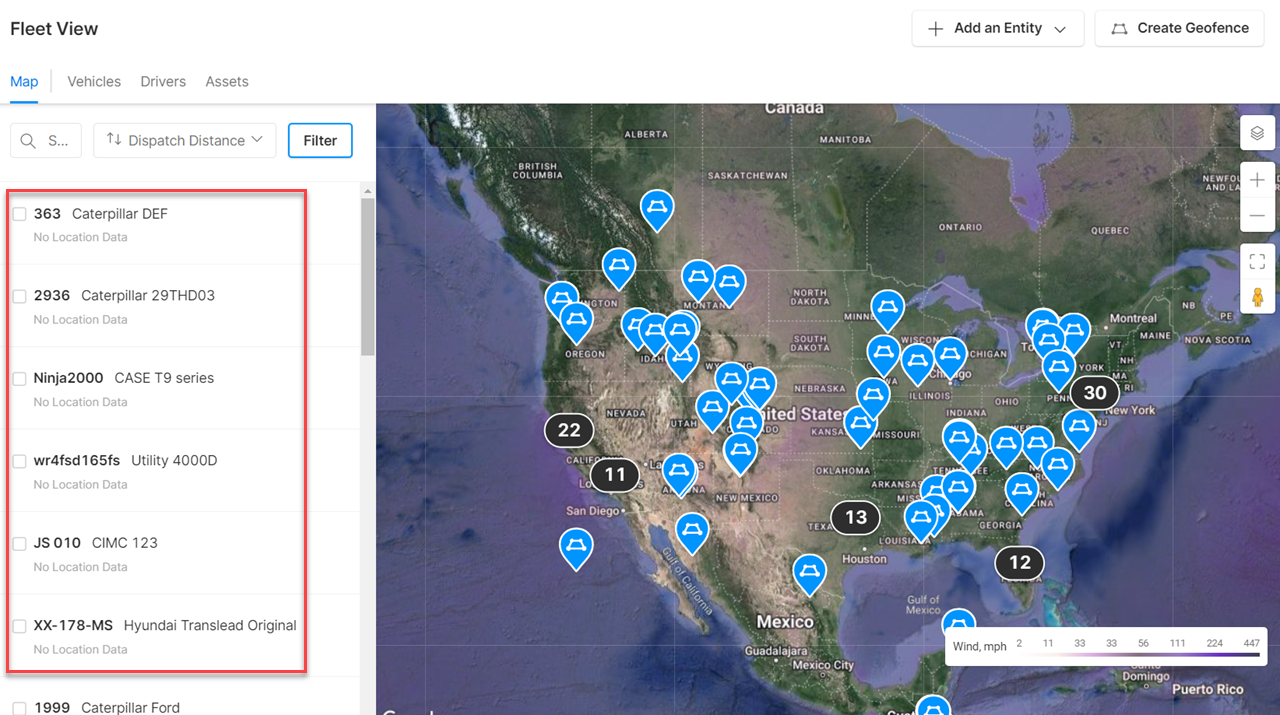Check the 363 Caterpillar DEF checkbox

[19, 214]
